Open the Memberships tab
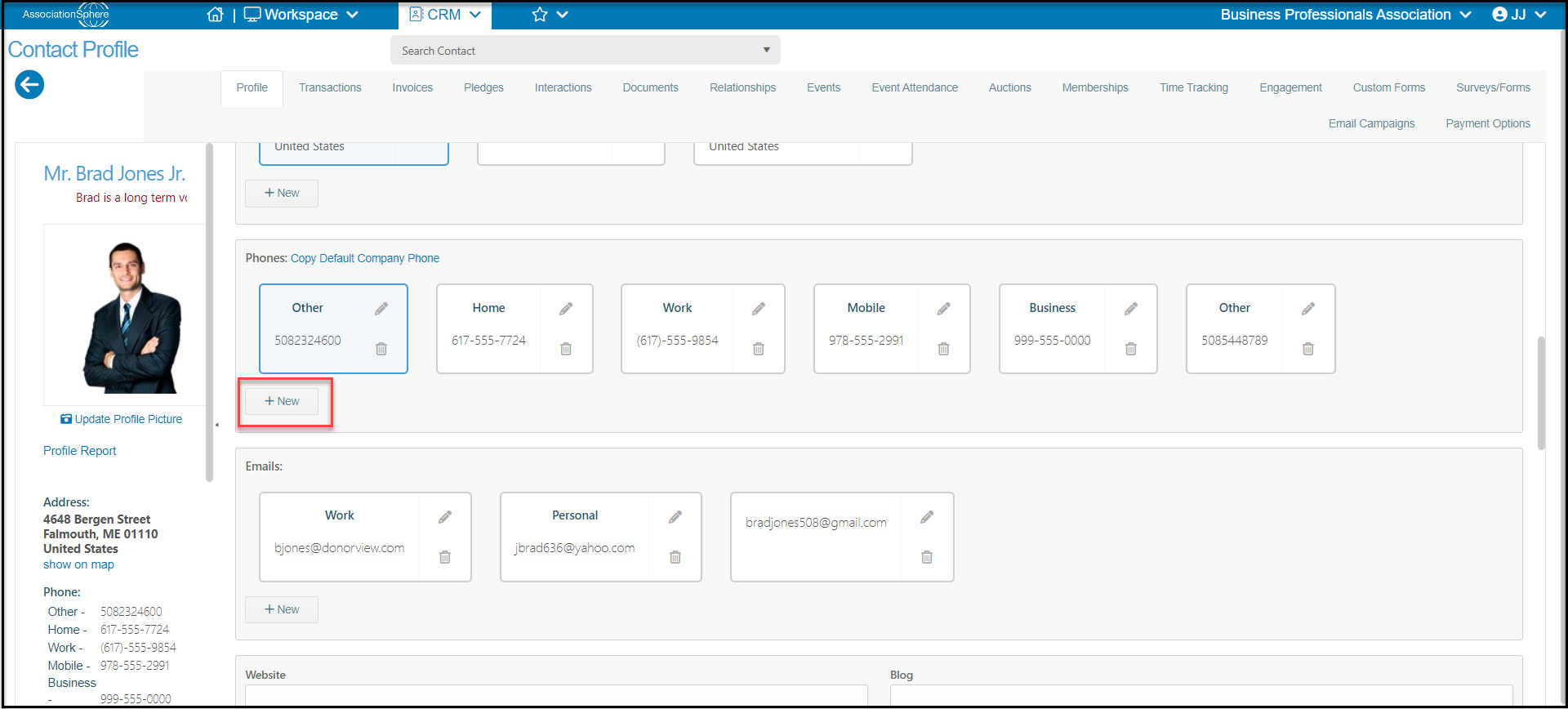1568x709 pixels. click(1095, 87)
